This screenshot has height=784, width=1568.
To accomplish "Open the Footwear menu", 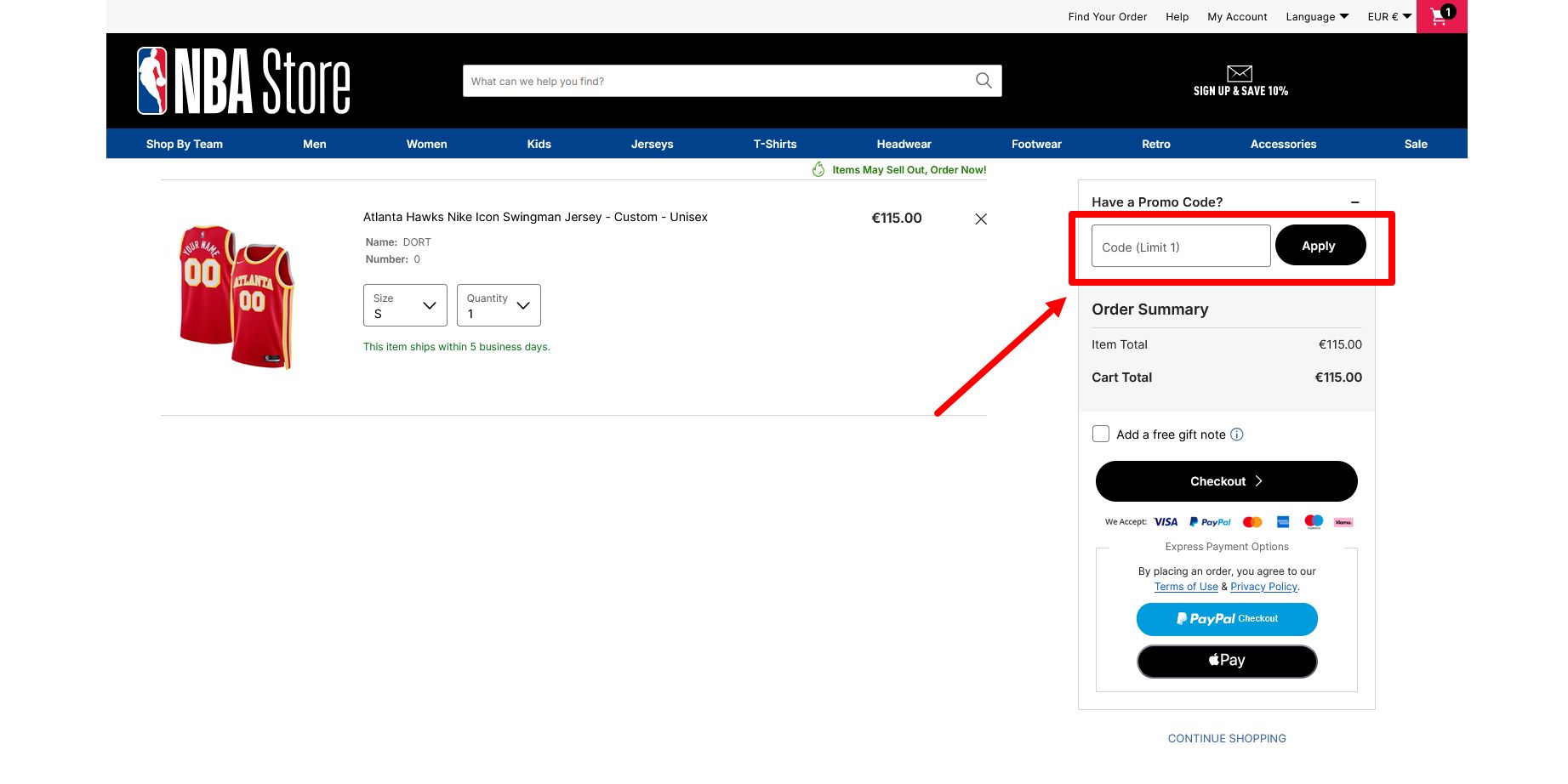I will 1037,144.
